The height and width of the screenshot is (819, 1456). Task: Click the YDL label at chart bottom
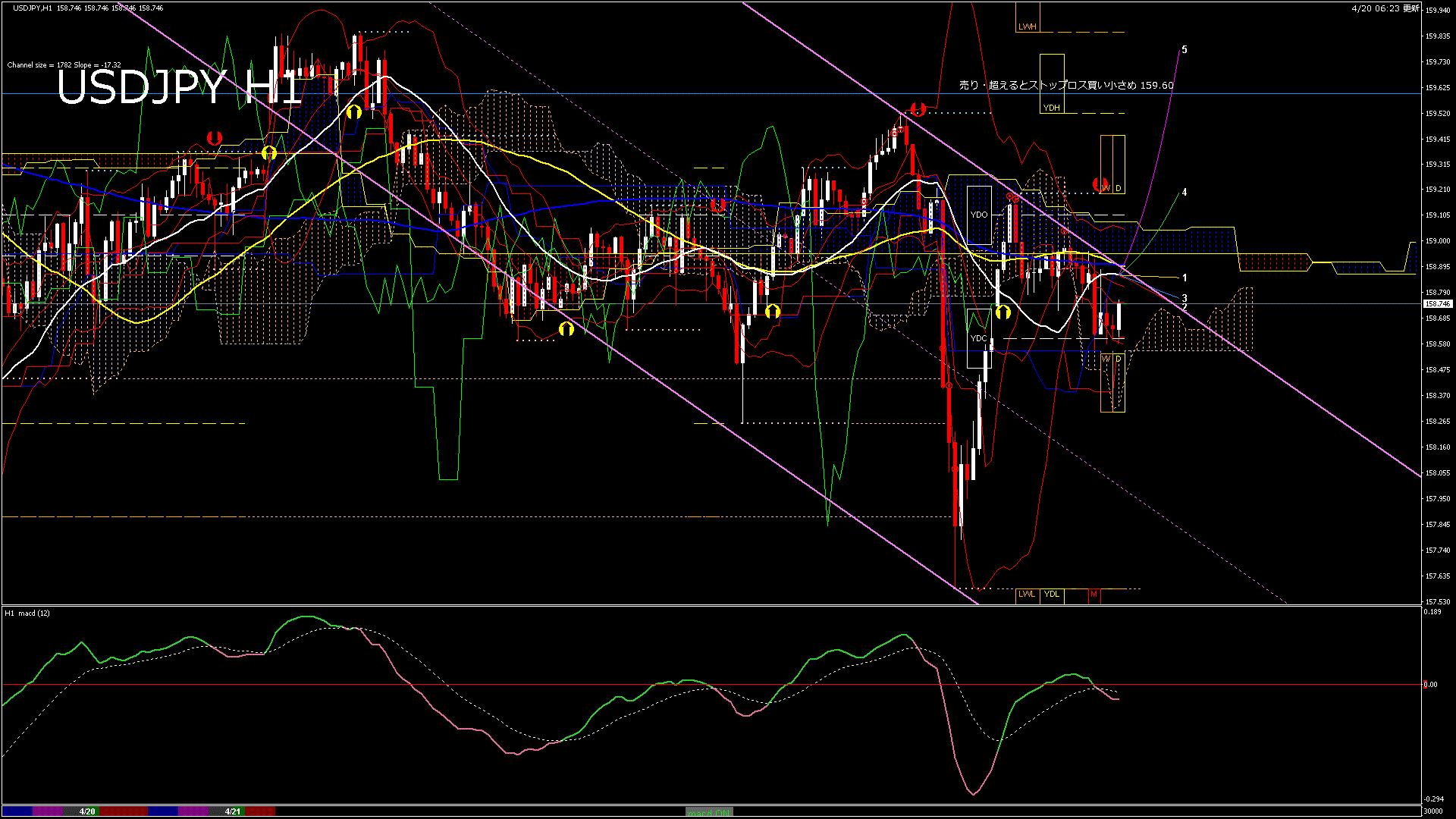tap(1051, 595)
